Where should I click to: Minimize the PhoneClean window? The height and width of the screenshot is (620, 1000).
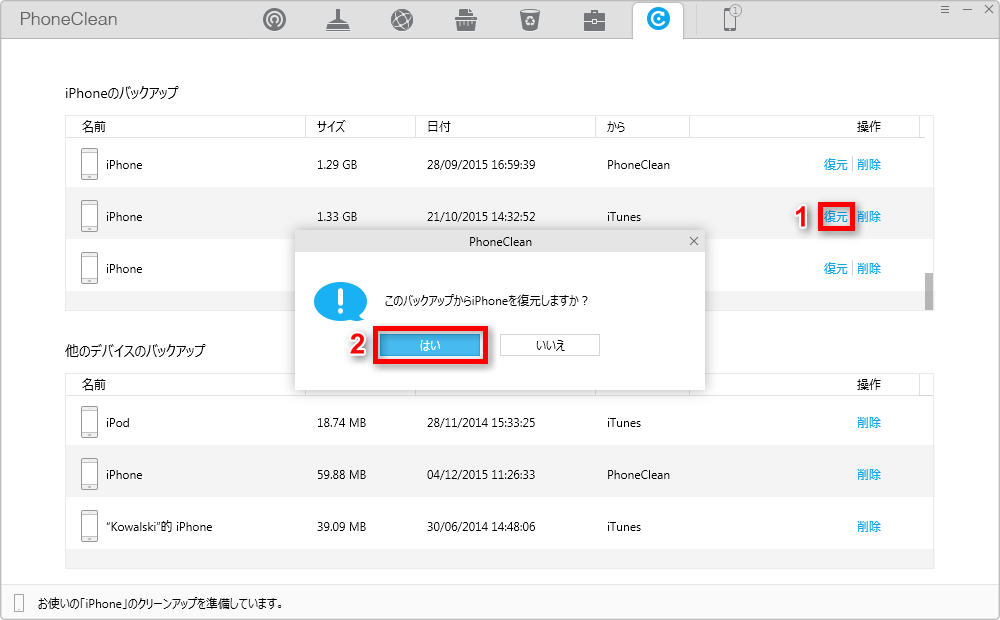[968, 9]
